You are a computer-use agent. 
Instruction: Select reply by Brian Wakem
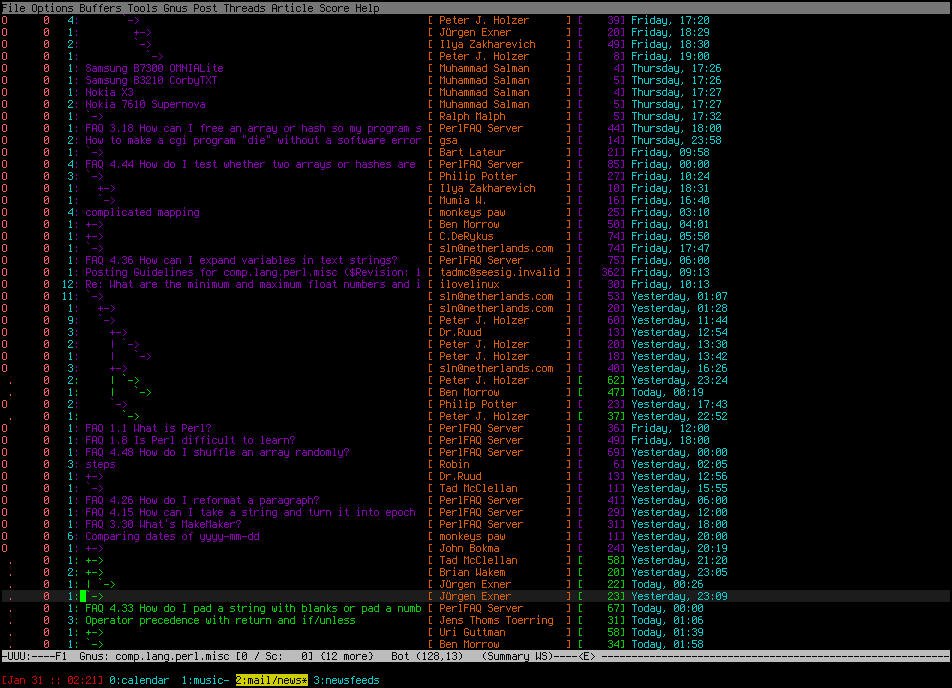(x=472, y=572)
